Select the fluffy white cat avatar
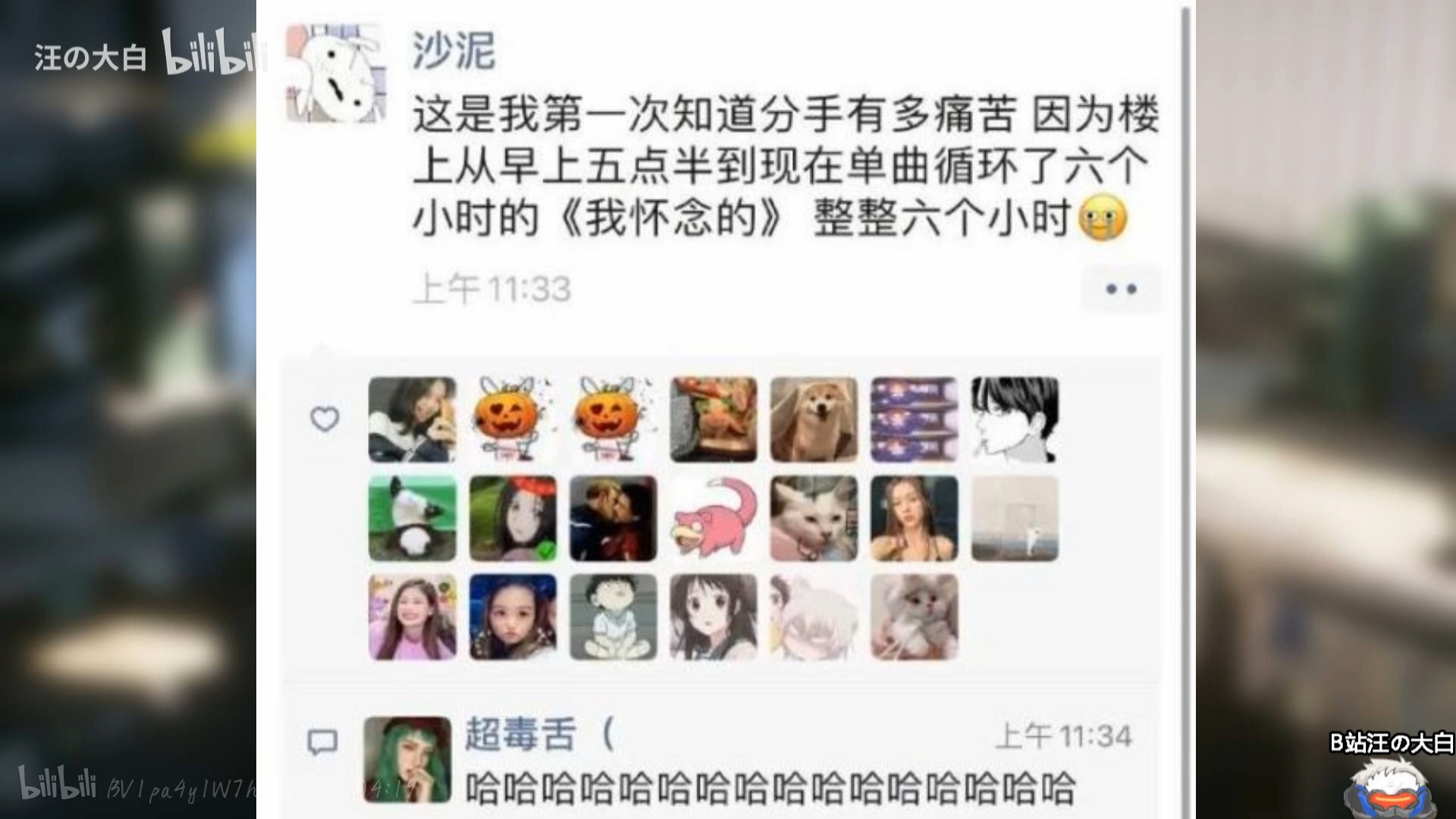This screenshot has width=1456, height=819. point(915,617)
